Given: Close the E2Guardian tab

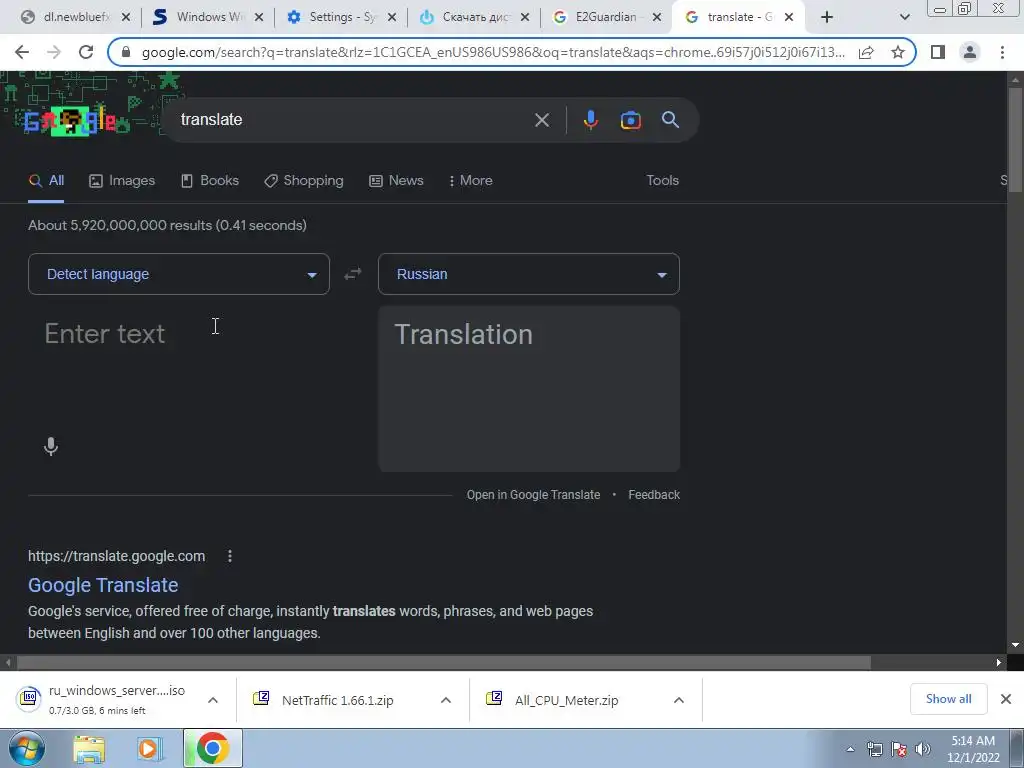Looking at the screenshot, I should (657, 18).
